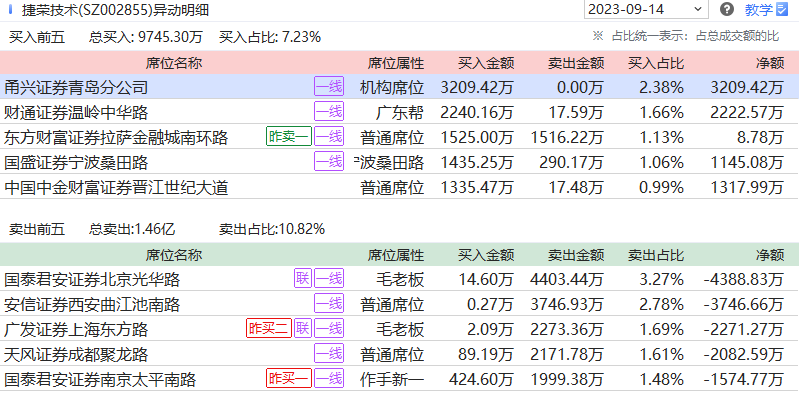Click 联 tag on 国泰君安证券北京光华路 row
Viewport: 799px width, 397px height.
pos(303,279)
